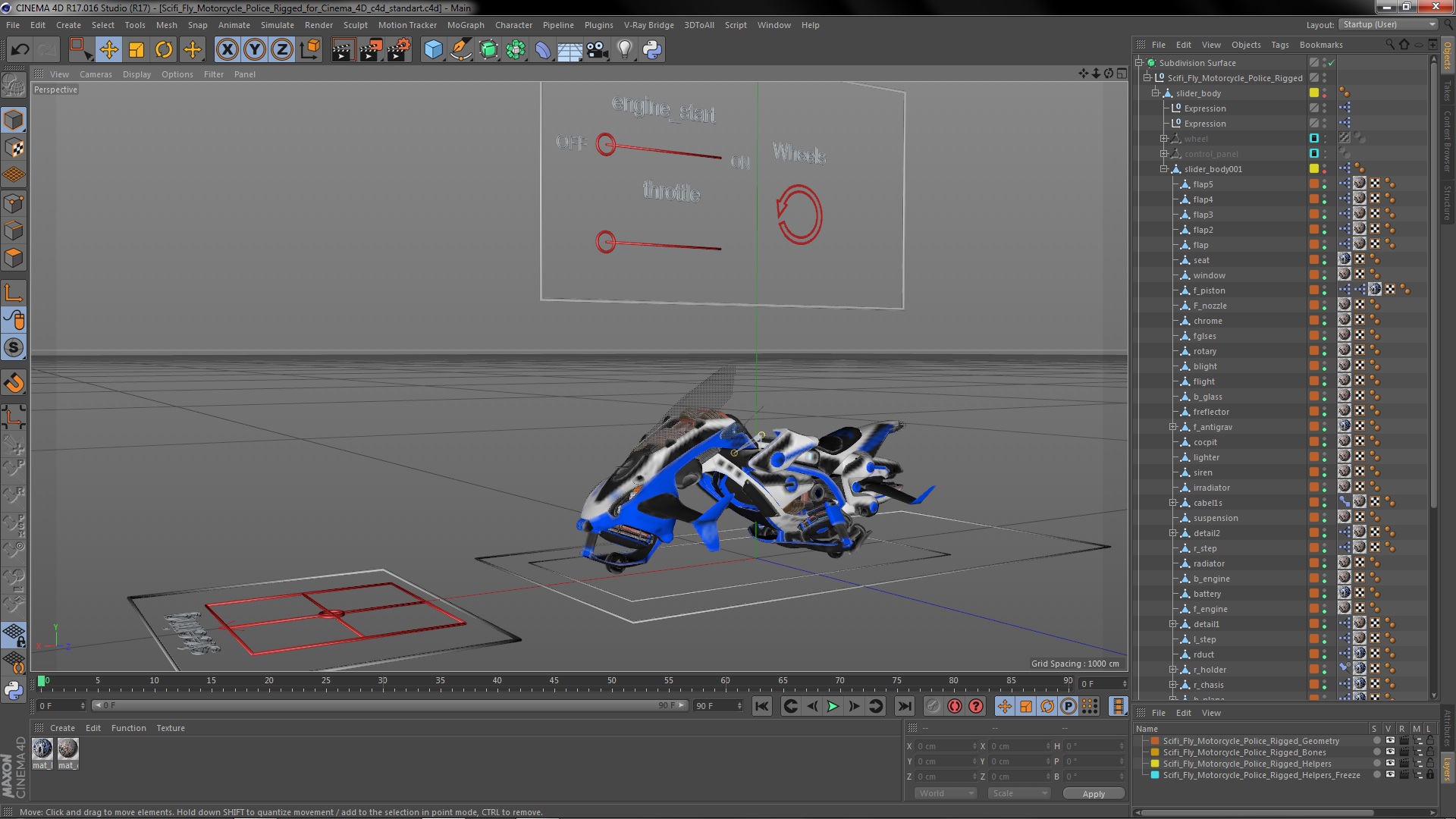The image size is (1456, 819).
Task: Expand the f_antigrav object node
Action: click(1172, 427)
